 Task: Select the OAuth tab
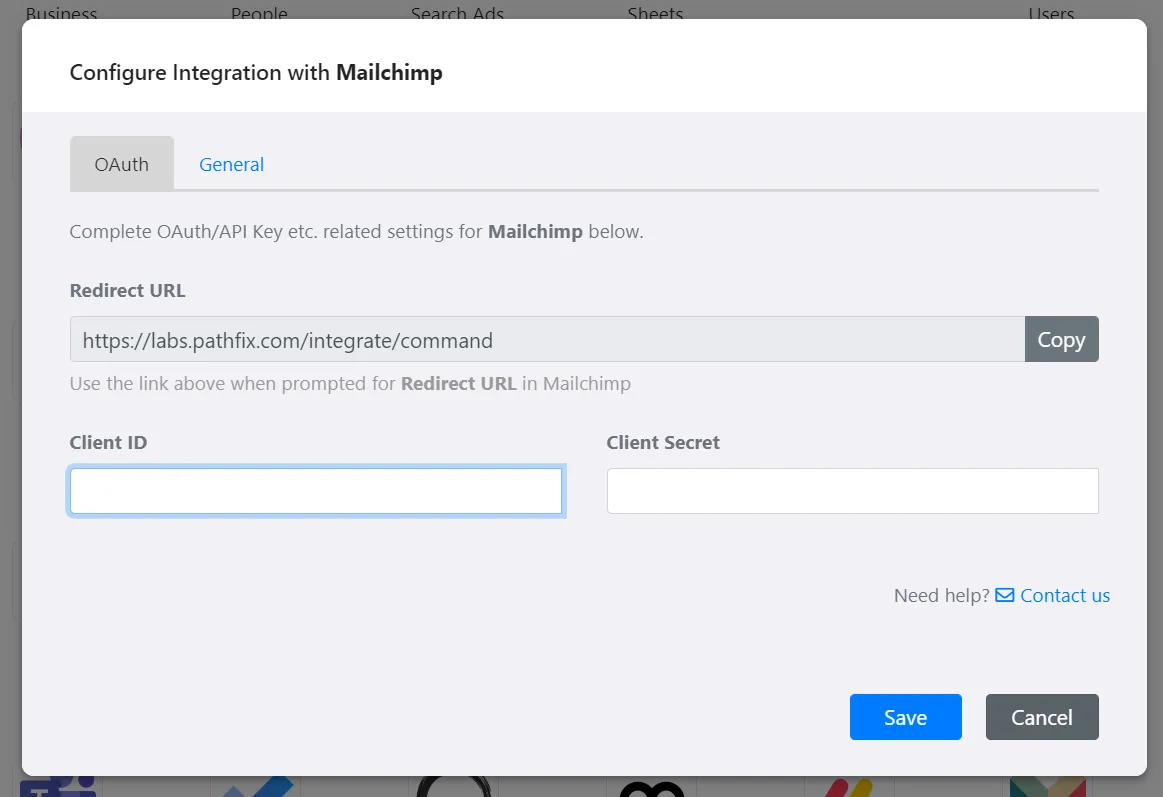click(x=122, y=164)
